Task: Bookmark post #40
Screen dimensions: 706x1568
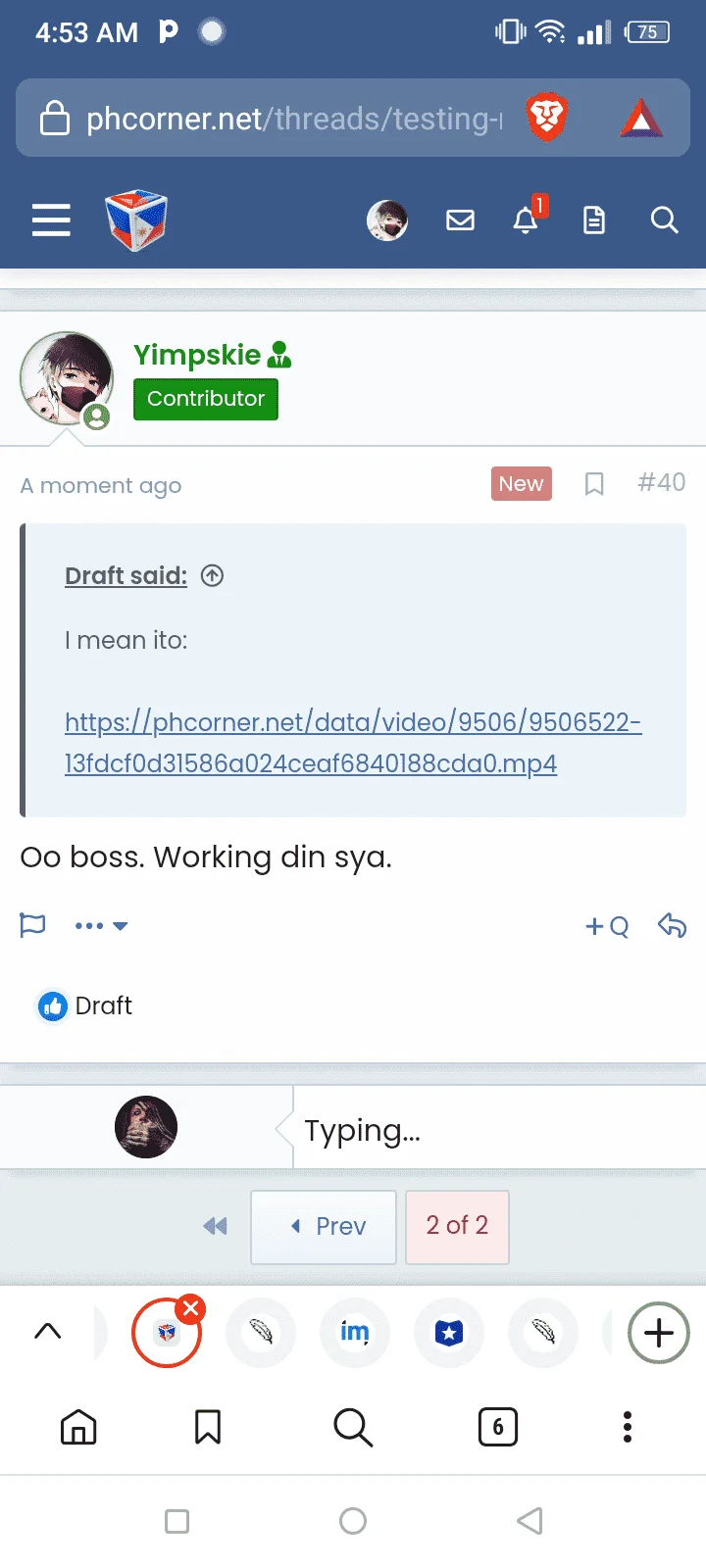Action: tap(594, 484)
